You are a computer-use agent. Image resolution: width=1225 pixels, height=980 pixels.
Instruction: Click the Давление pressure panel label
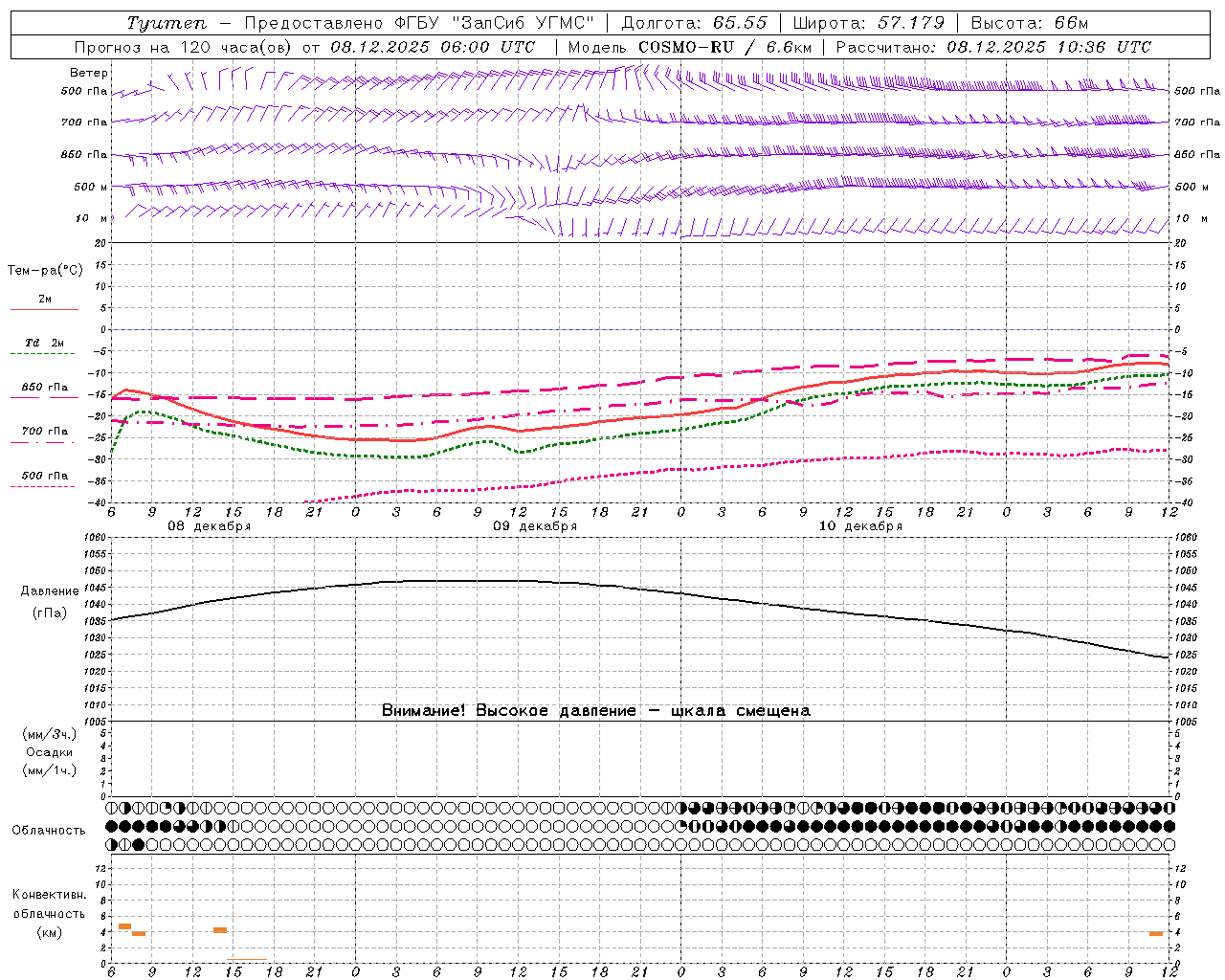[x=50, y=591]
